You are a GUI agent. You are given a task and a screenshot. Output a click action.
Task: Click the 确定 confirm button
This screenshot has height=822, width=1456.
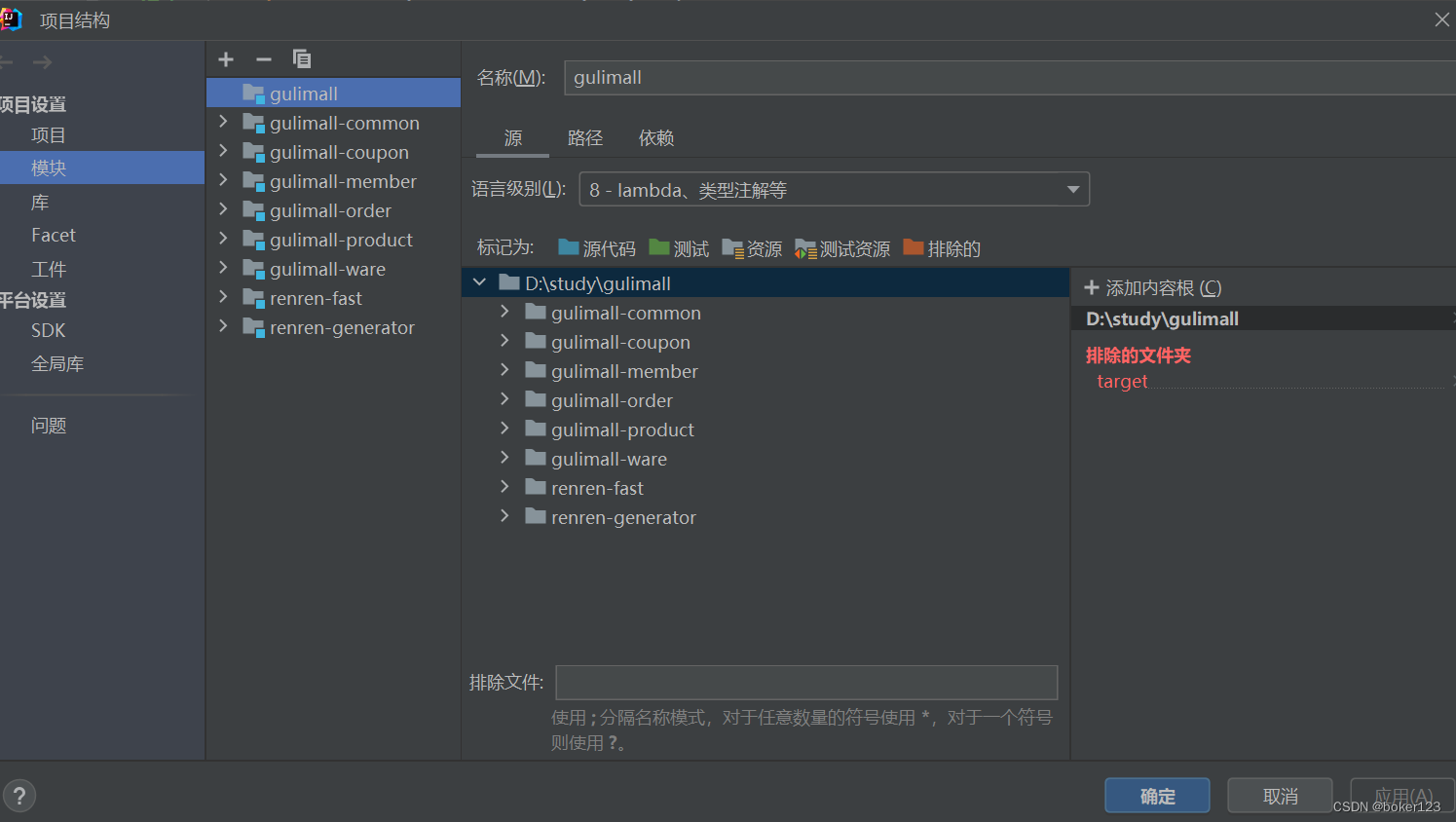1157,795
